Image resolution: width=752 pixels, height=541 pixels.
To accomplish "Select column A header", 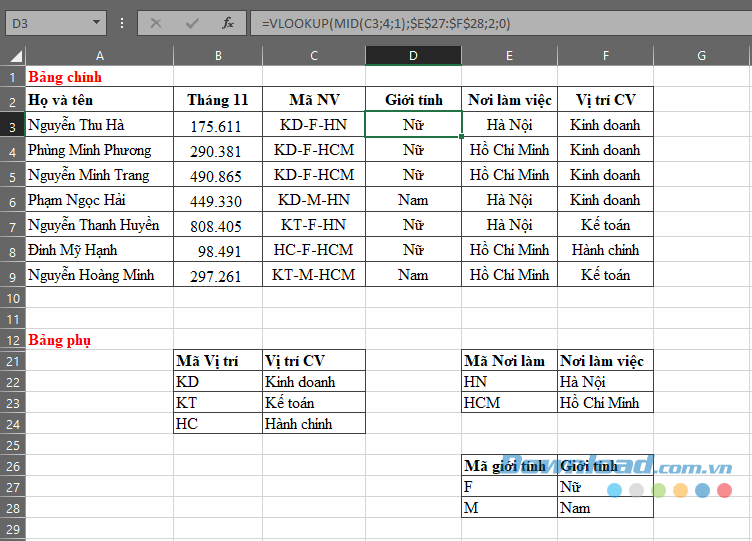I will (x=99, y=56).
